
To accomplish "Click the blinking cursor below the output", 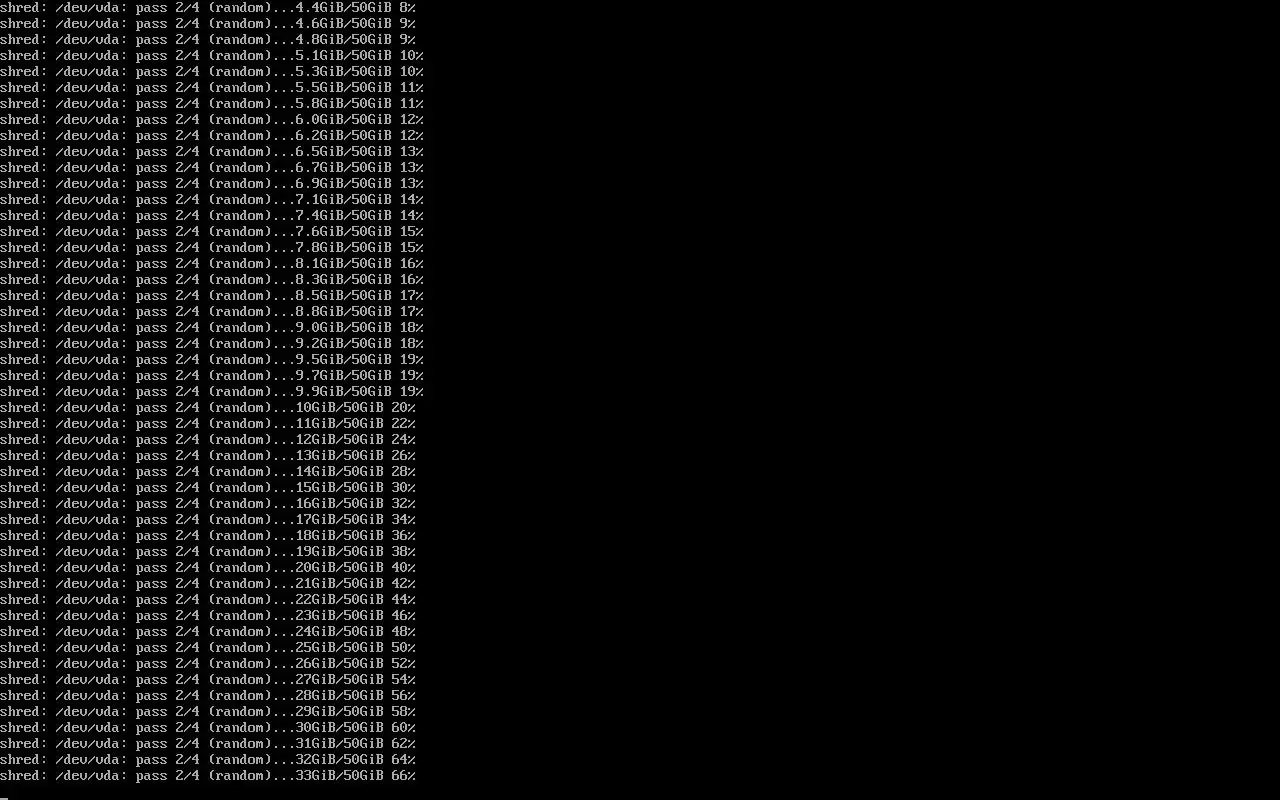I will pyautogui.click(x=4, y=797).
